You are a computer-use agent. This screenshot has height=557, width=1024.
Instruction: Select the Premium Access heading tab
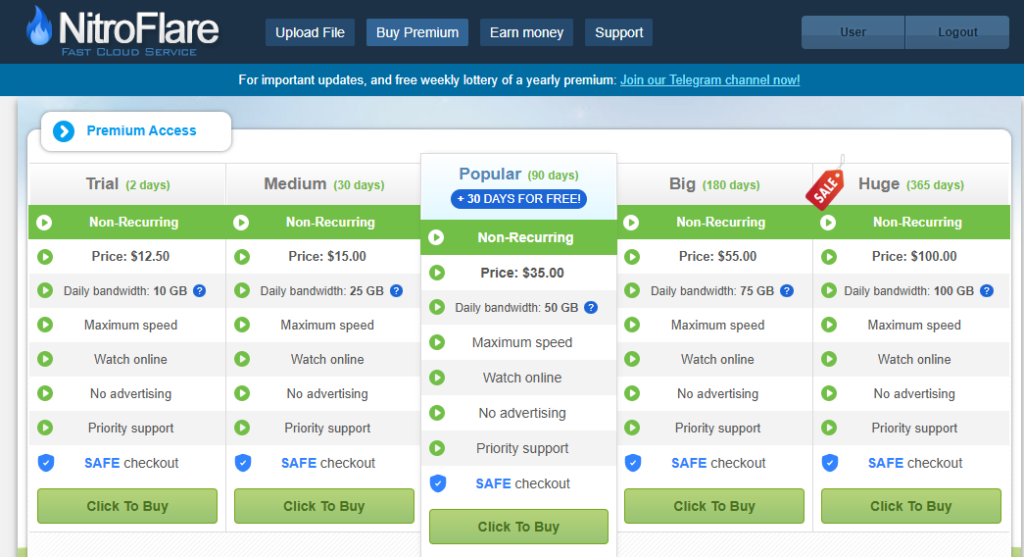[x=136, y=131]
